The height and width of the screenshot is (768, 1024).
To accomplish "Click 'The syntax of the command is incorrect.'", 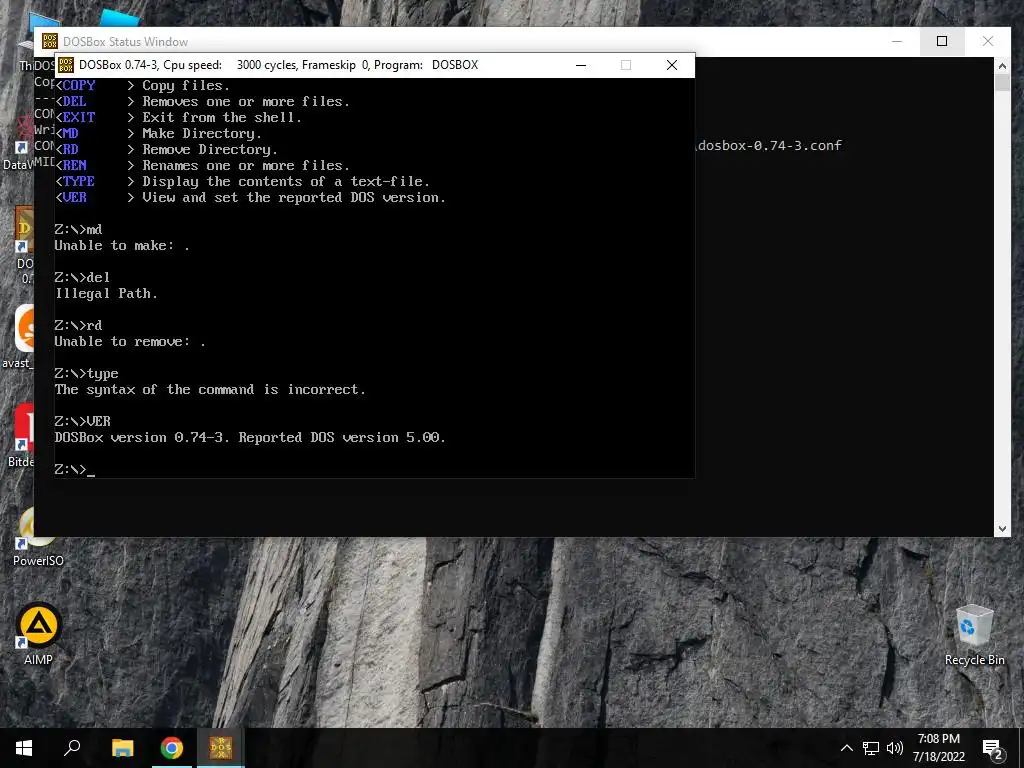I will click(210, 390).
